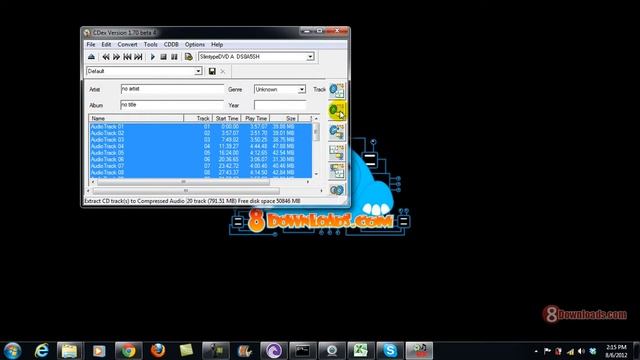Stop playback with the Stop button
Viewport: 640px width, 360px height.
[163, 57]
